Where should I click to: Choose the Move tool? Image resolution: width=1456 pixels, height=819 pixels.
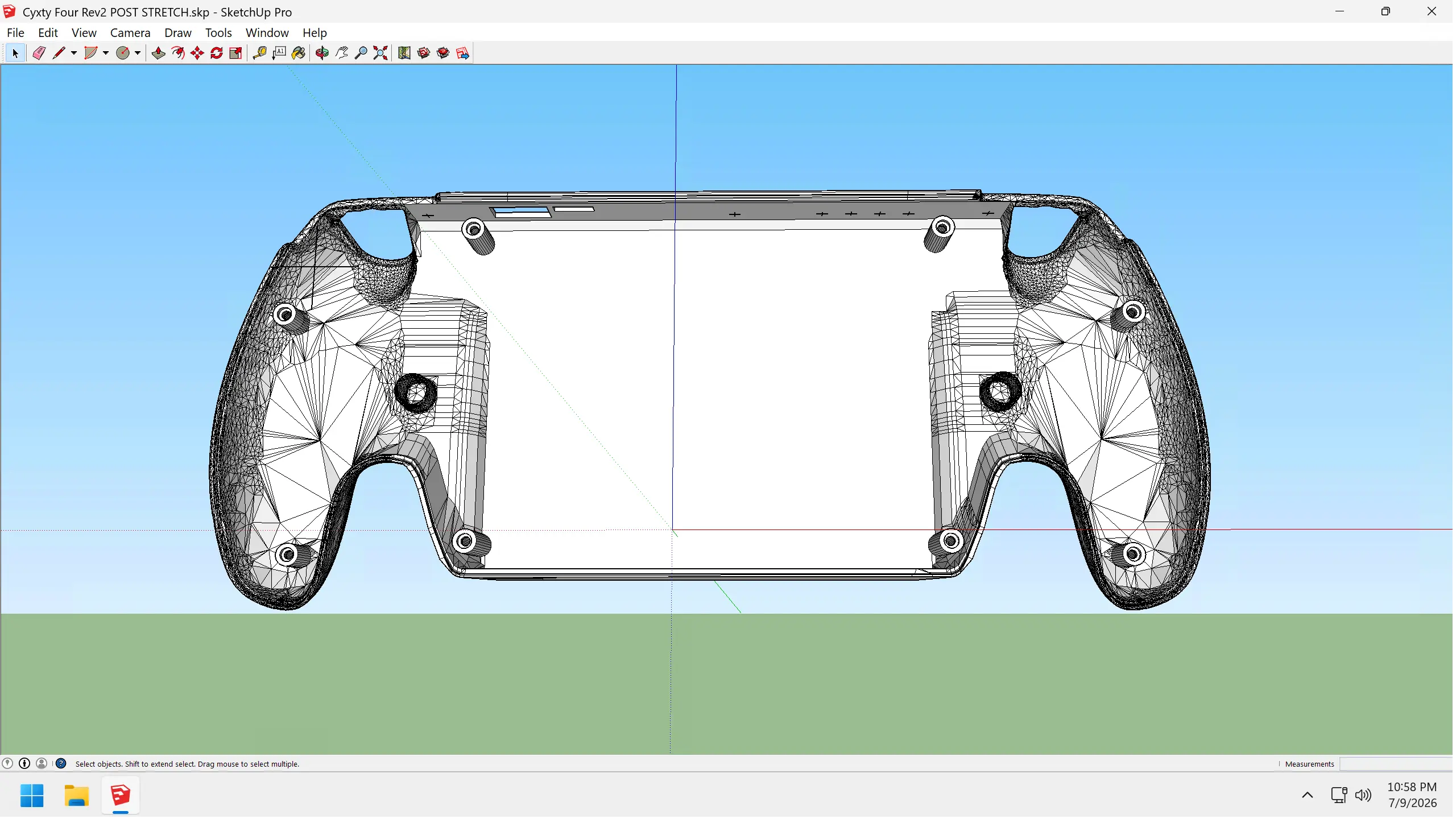(197, 53)
